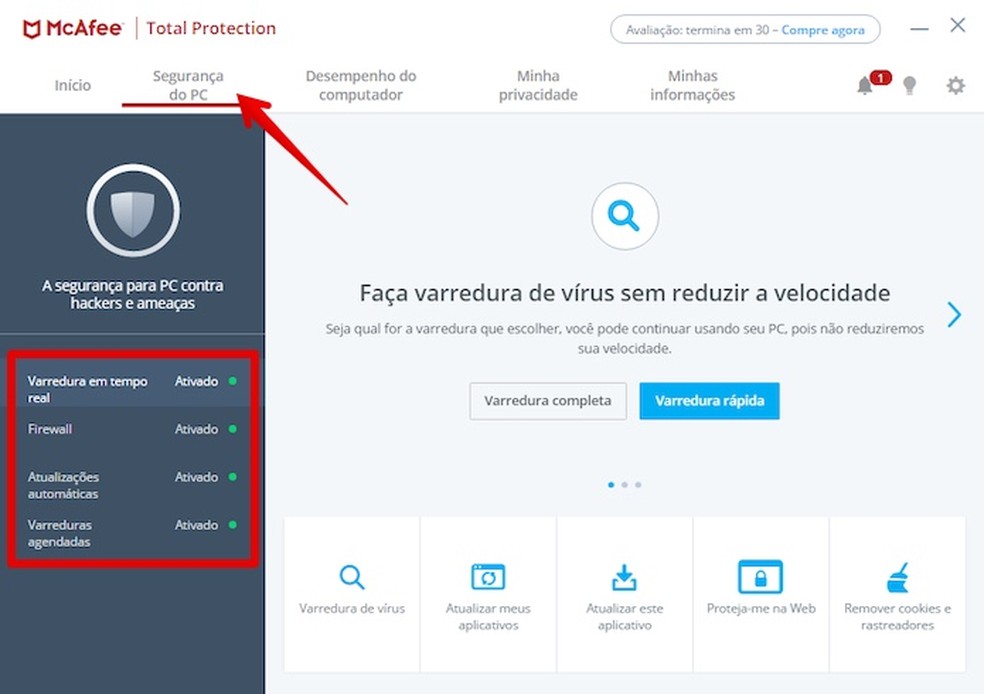Open the Minhas informações tab

[x=692, y=85]
